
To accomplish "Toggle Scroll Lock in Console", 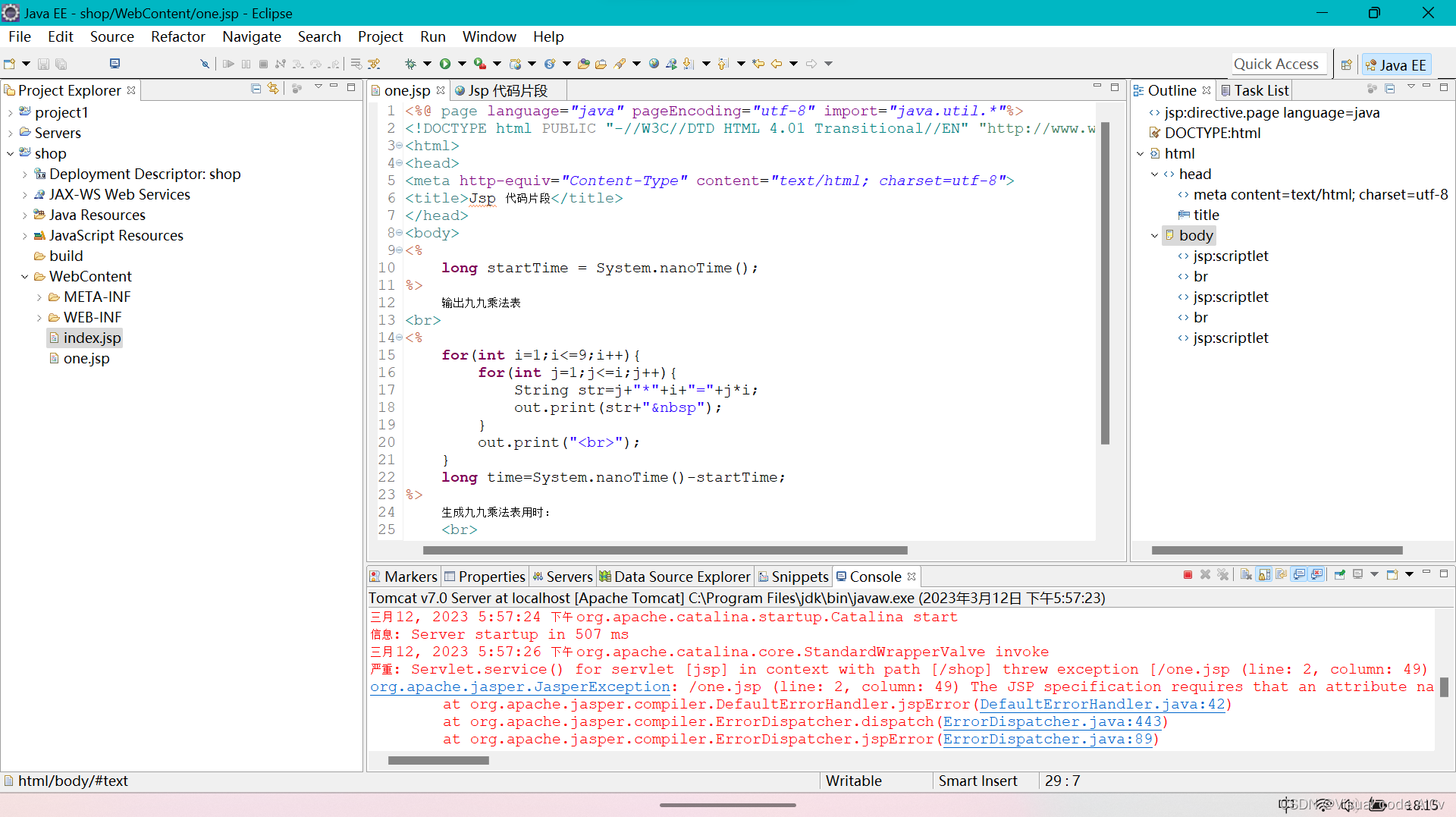I will (x=1264, y=575).
